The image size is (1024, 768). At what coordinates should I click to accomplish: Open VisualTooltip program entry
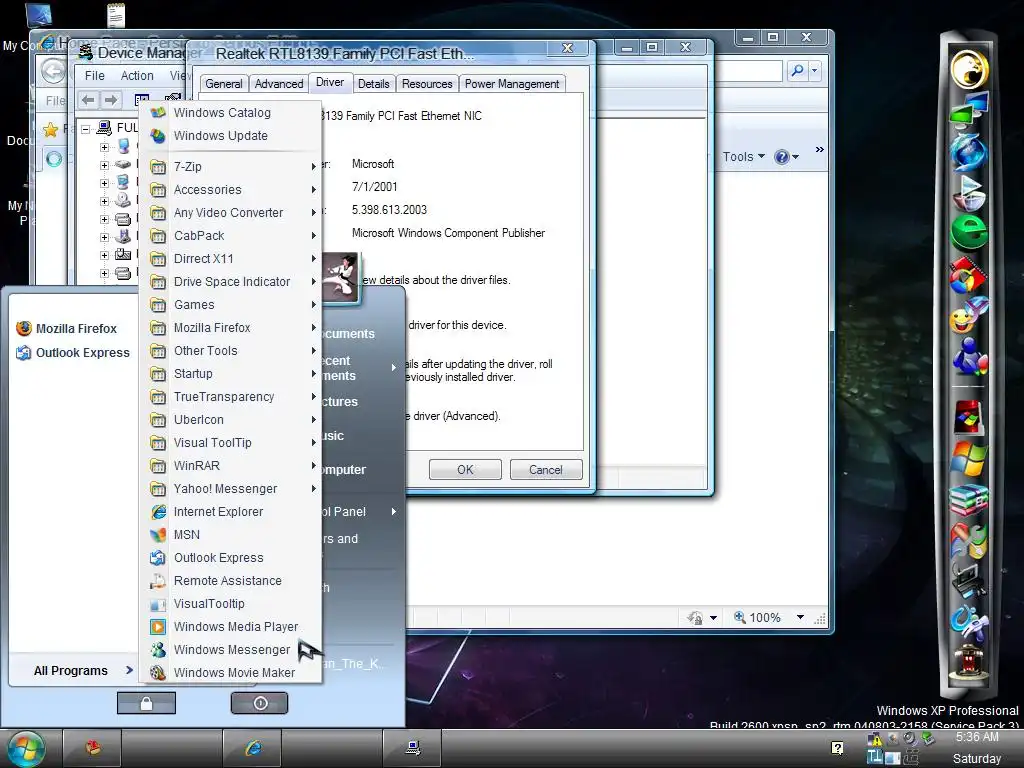pos(232,603)
